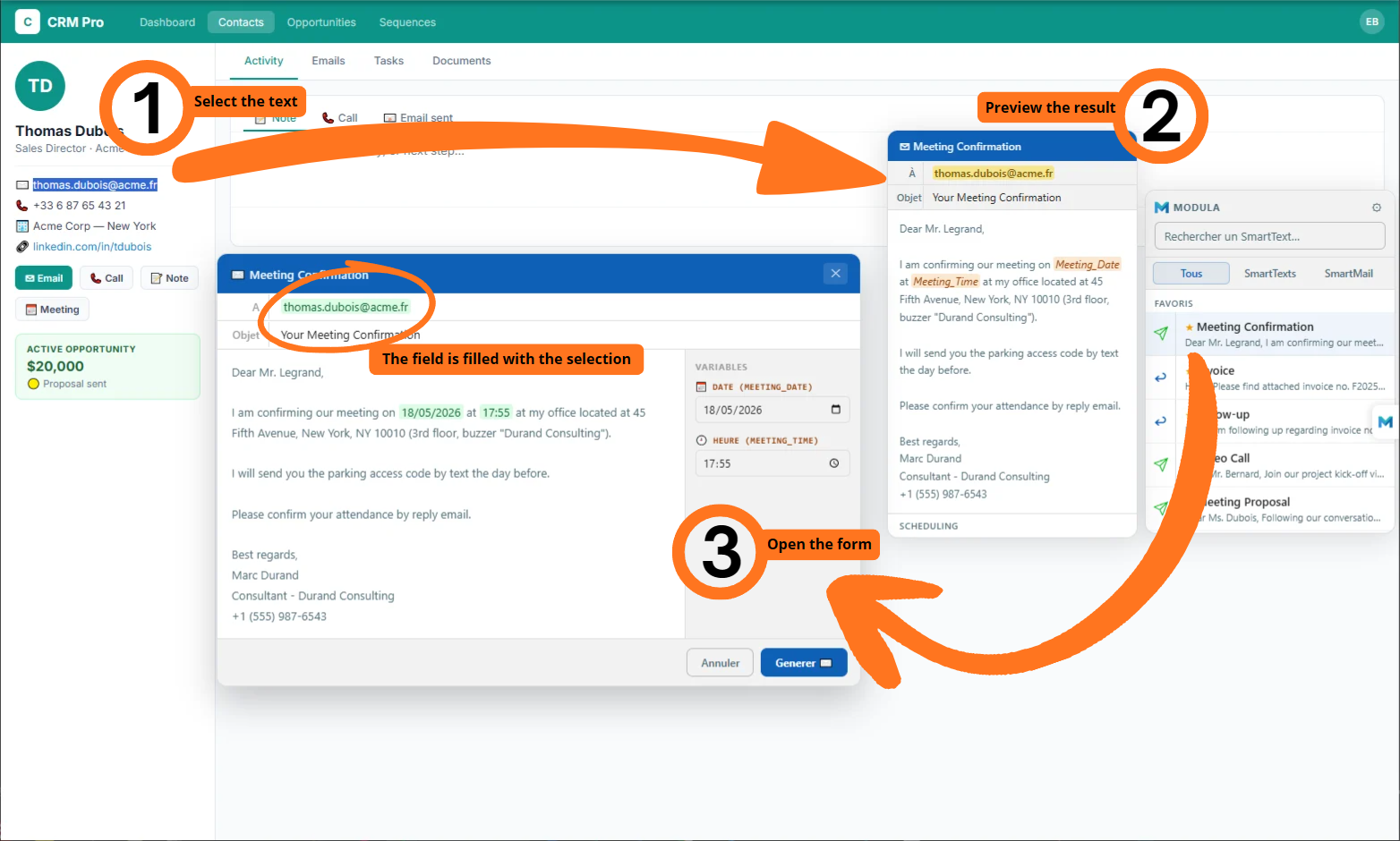Select the Meeting Confirmation SmartText in favorites
Viewport: 1400px width, 841px height.
coord(1269,334)
